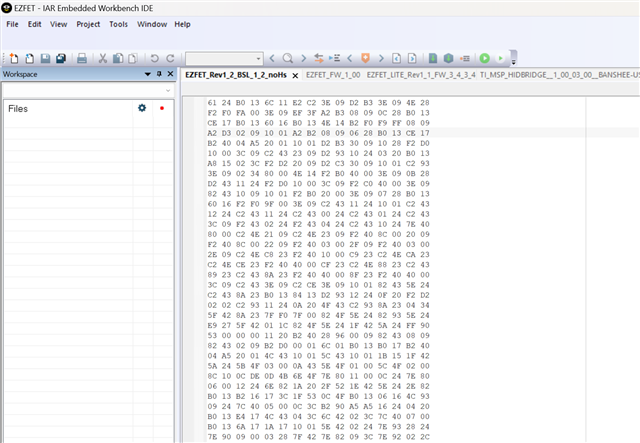Open the Workspace panel menu arrow
The height and width of the screenshot is (443, 640).
(147, 74)
